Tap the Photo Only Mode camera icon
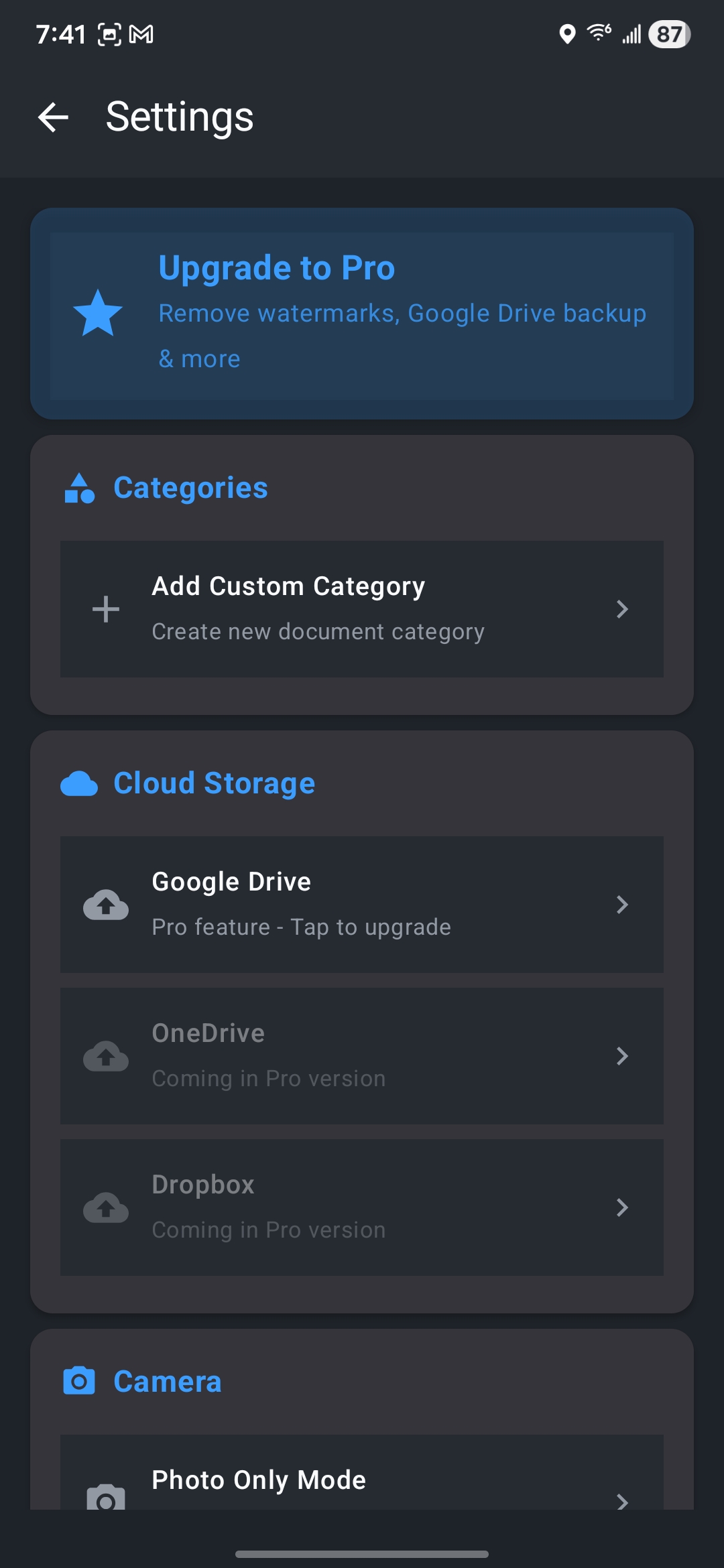This screenshot has width=724, height=1568. click(106, 1497)
